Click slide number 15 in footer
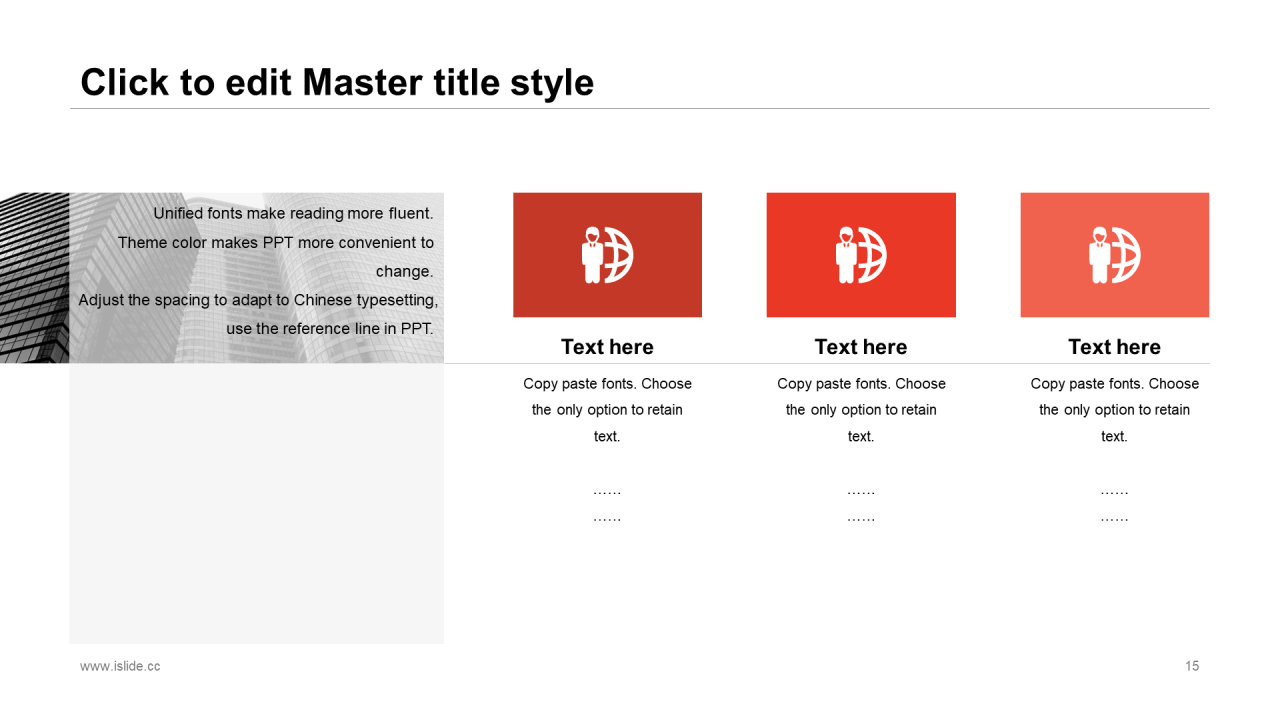Screen dimensions: 1280x720 [x=1192, y=666]
